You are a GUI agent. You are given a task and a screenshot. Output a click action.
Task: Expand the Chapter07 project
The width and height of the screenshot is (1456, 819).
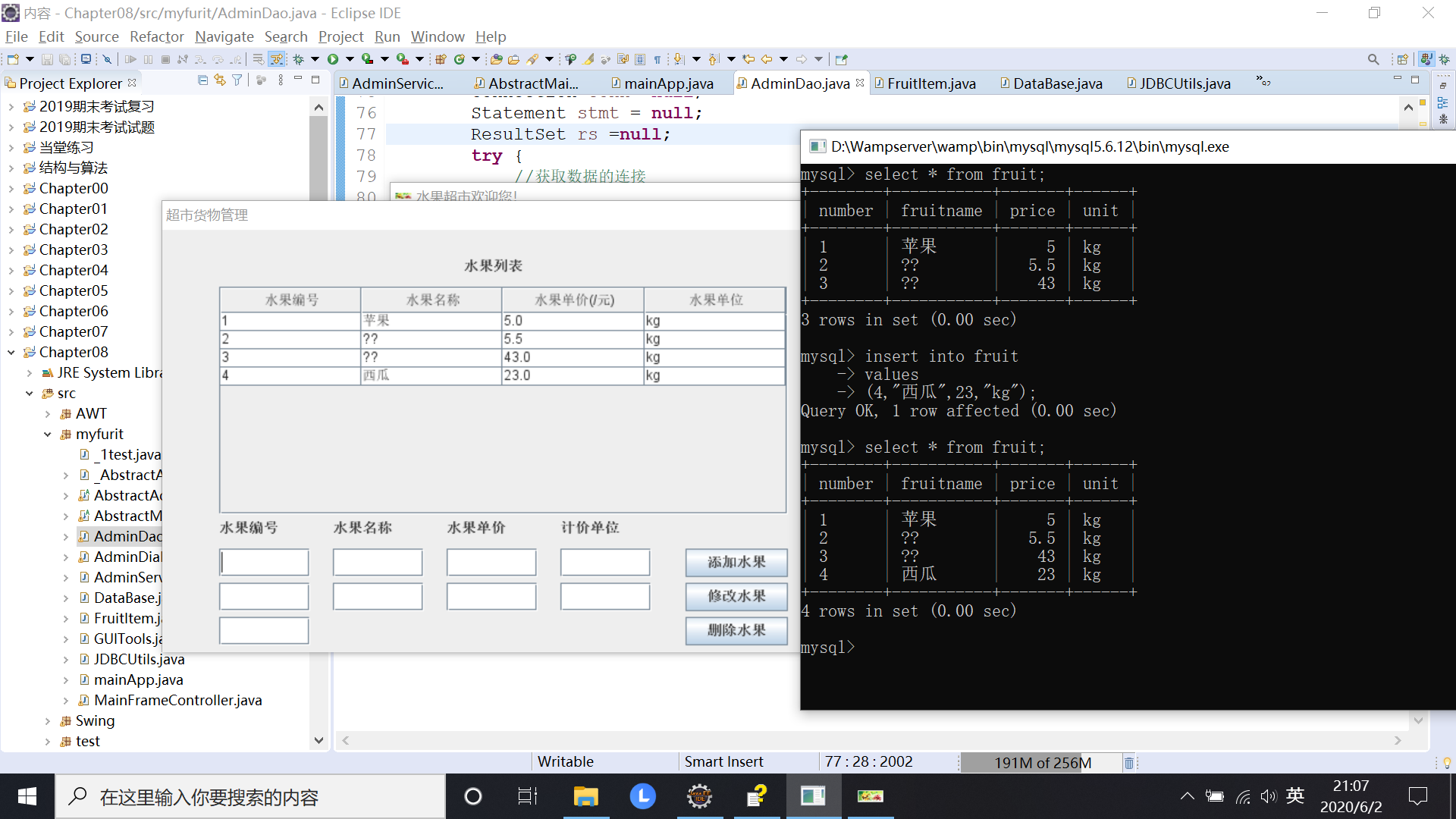[x=11, y=332]
